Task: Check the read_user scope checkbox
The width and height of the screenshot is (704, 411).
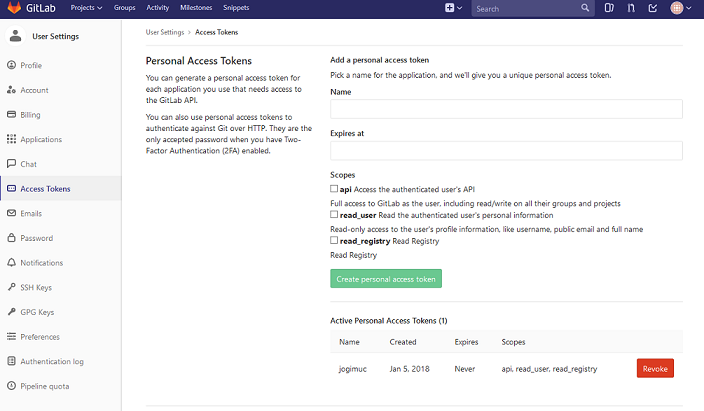Action: pyautogui.click(x=334, y=215)
